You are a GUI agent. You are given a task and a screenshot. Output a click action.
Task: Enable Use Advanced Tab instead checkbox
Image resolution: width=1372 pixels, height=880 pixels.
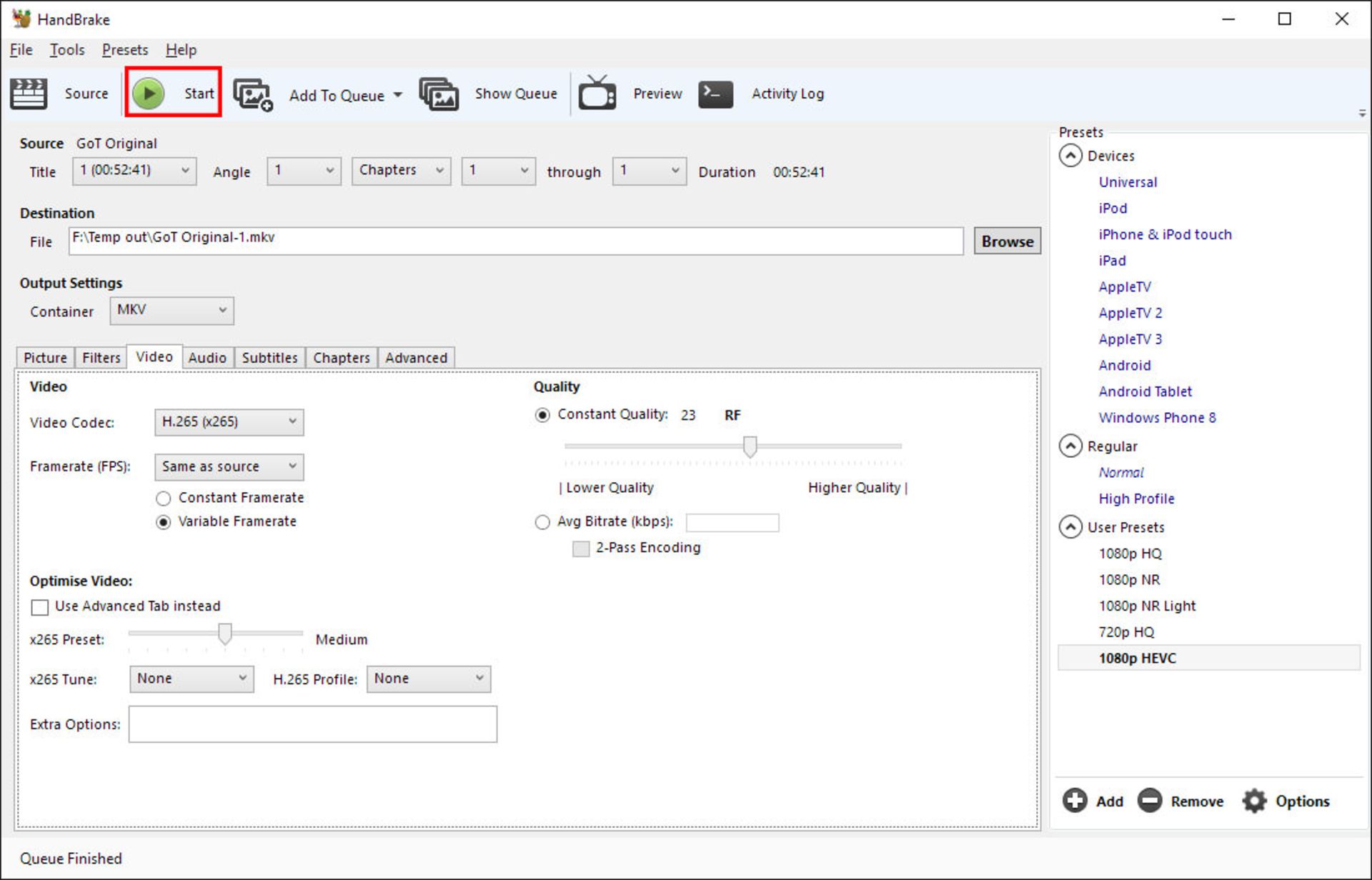coord(40,607)
